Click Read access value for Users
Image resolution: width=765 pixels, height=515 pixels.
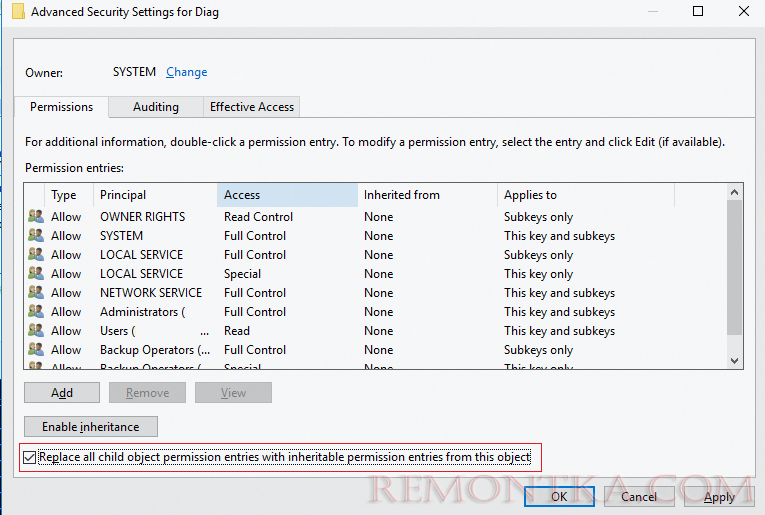[x=237, y=331]
